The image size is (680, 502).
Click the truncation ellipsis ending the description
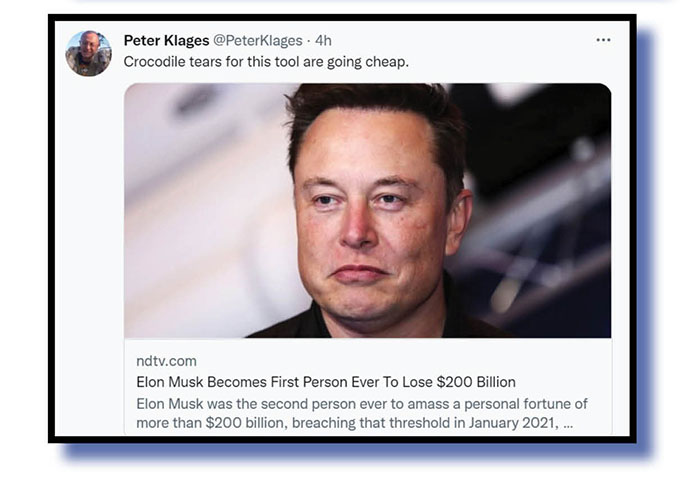pos(568,422)
